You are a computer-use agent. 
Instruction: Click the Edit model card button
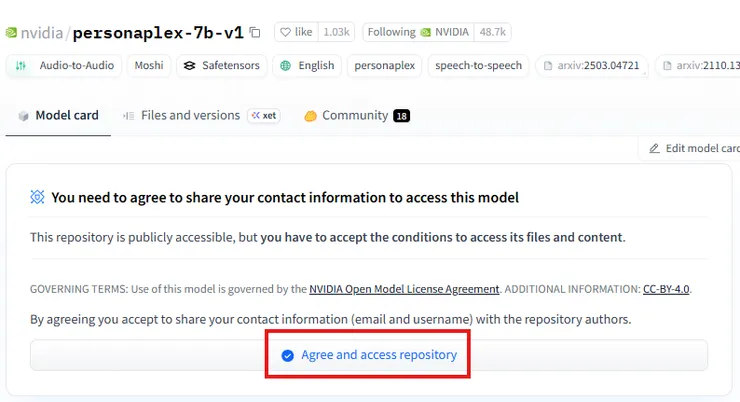pos(694,148)
